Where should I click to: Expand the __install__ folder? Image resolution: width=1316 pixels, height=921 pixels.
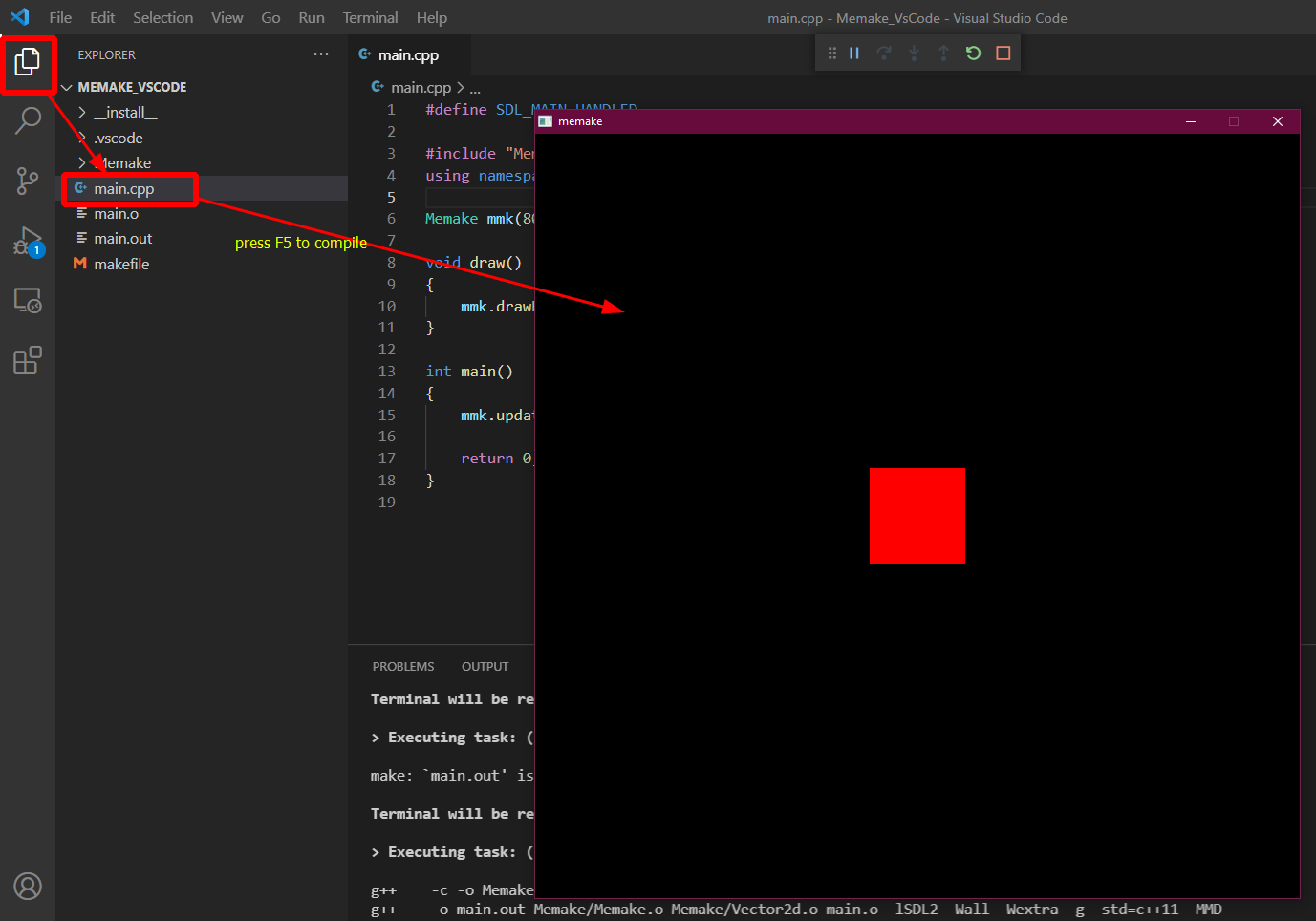[x=202, y=113]
